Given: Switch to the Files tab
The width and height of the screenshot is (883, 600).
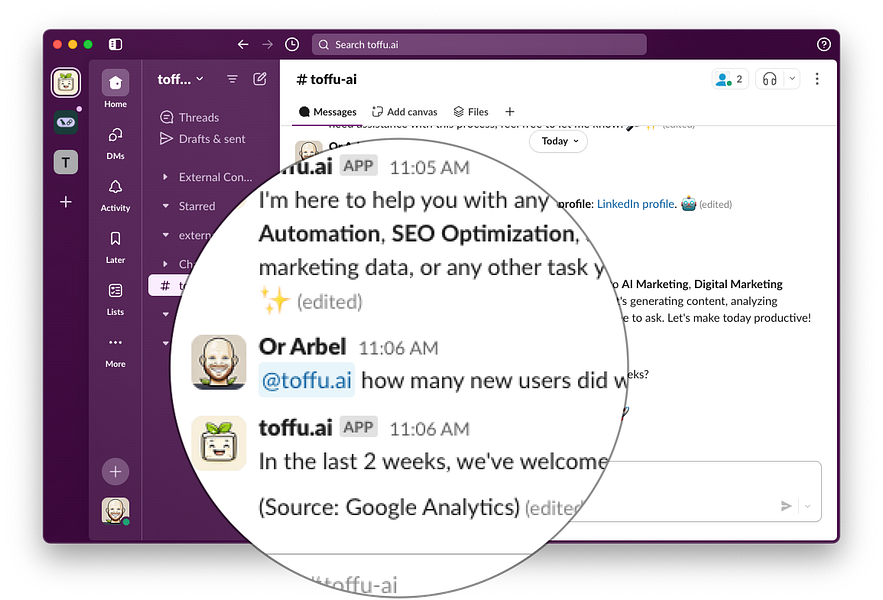Looking at the screenshot, I should tap(471, 112).
